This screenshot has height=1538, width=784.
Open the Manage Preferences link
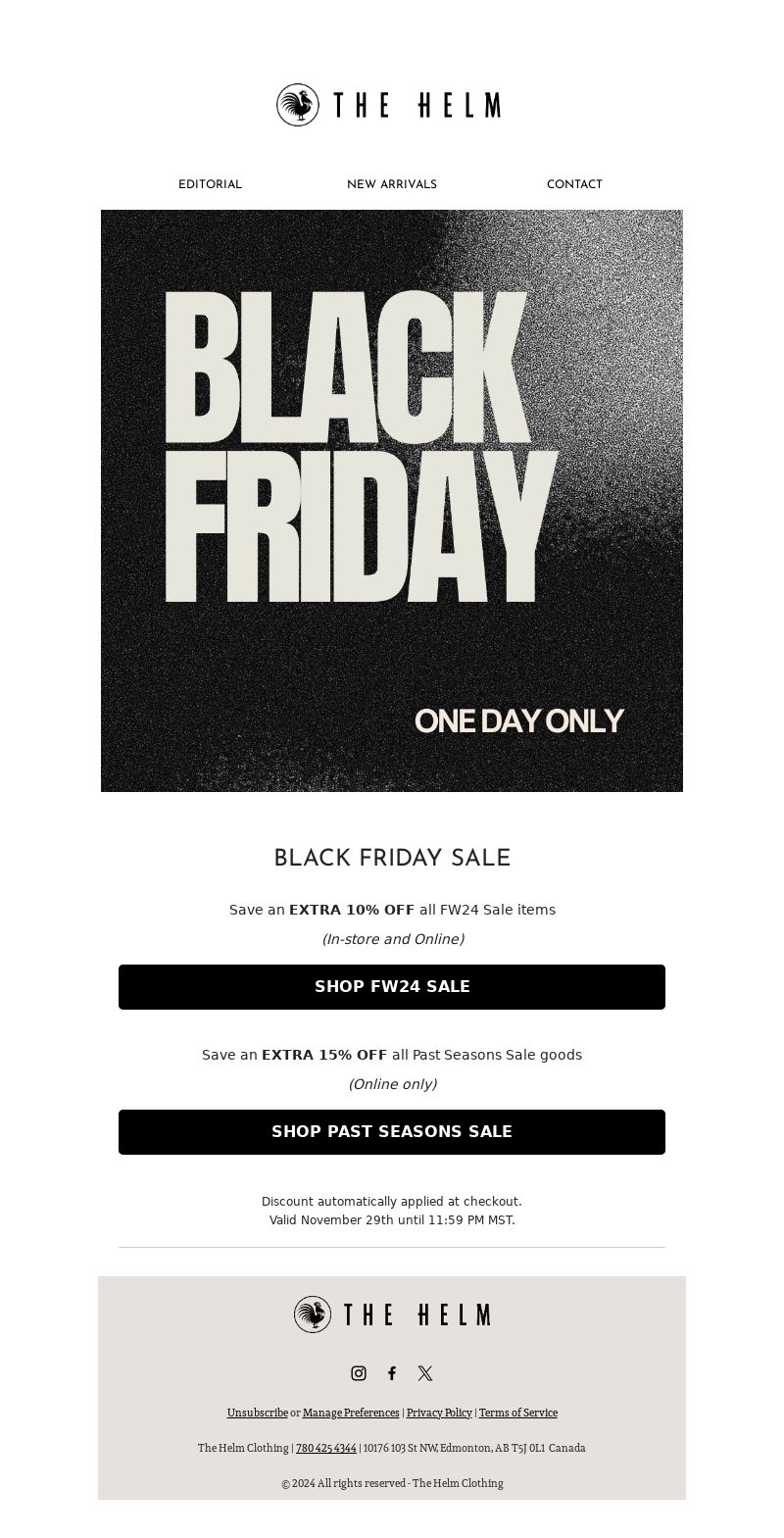pos(351,1413)
